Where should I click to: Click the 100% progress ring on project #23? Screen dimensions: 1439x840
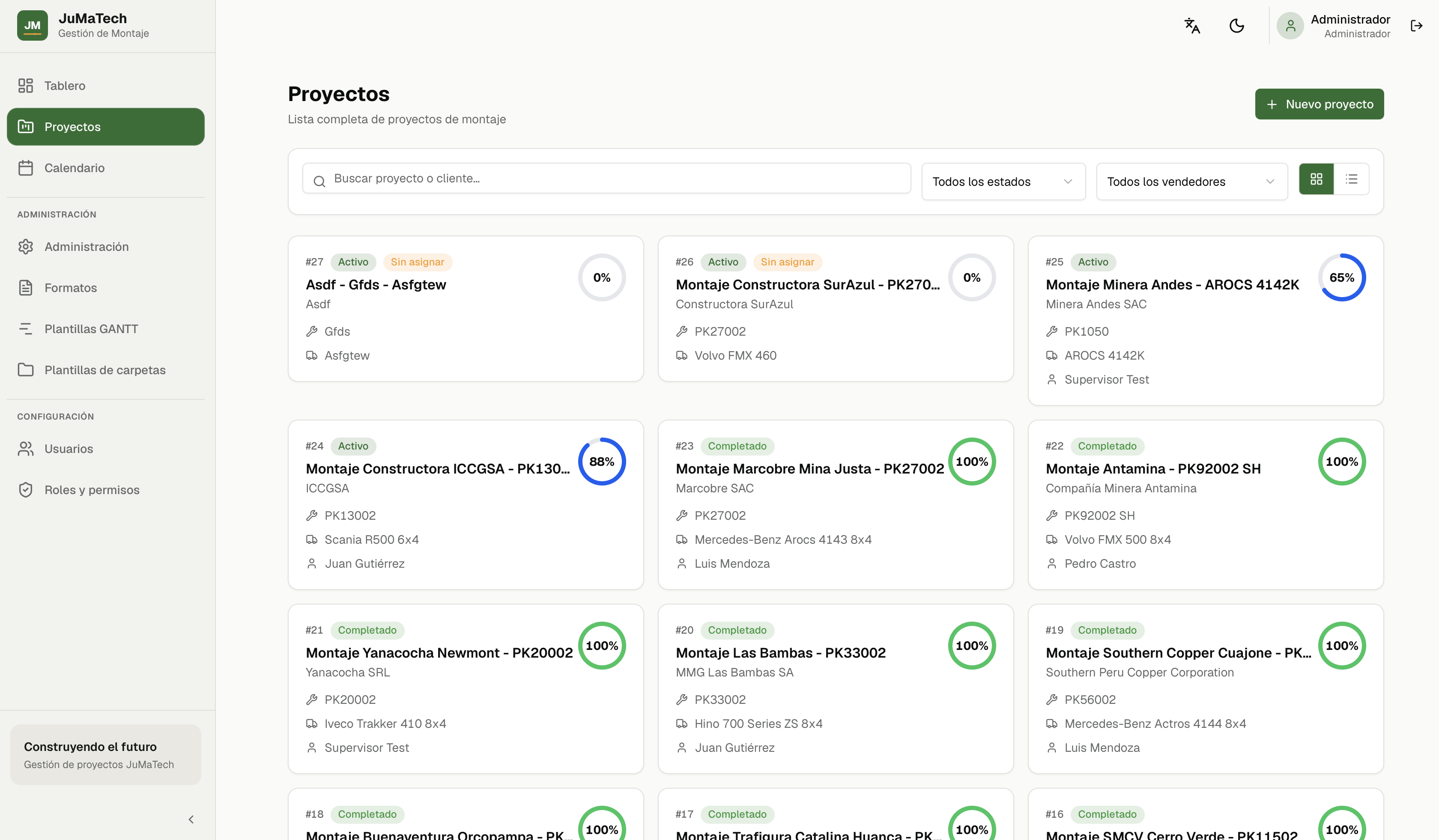pos(972,462)
